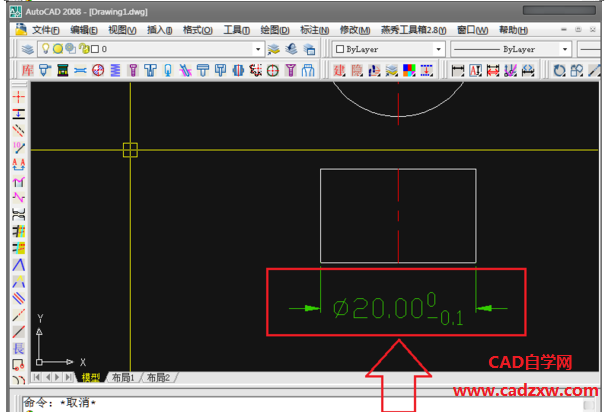Click the command line input area
Screen dimensions: 607x414
click(302, 403)
